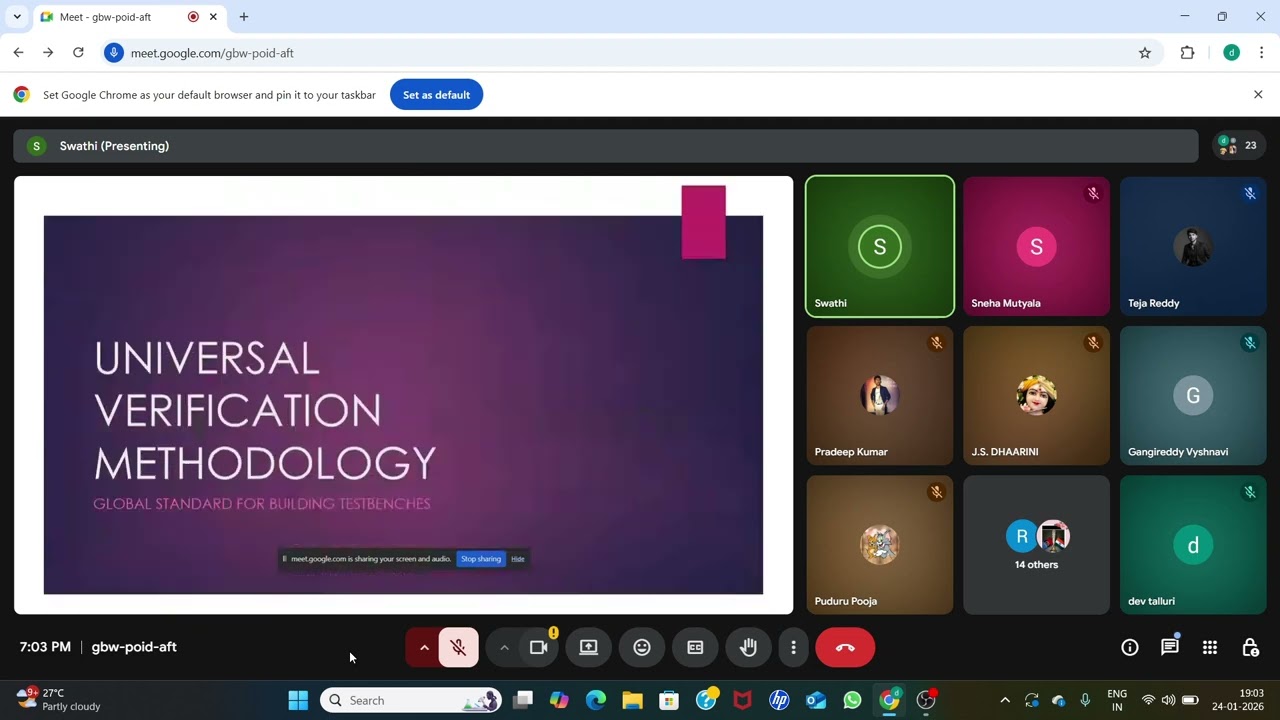1280x720 pixels.
Task: Click the microphone-in-use indicator in address bar
Action: click(x=114, y=53)
